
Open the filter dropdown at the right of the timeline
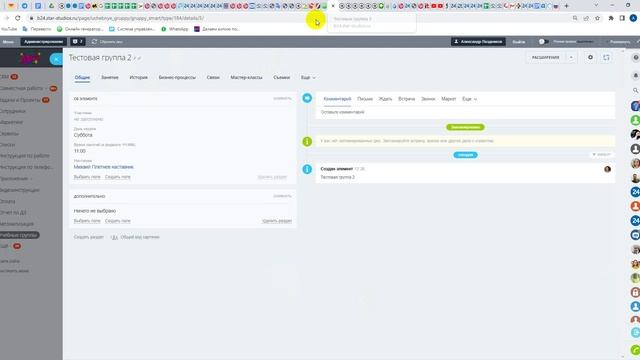point(602,155)
